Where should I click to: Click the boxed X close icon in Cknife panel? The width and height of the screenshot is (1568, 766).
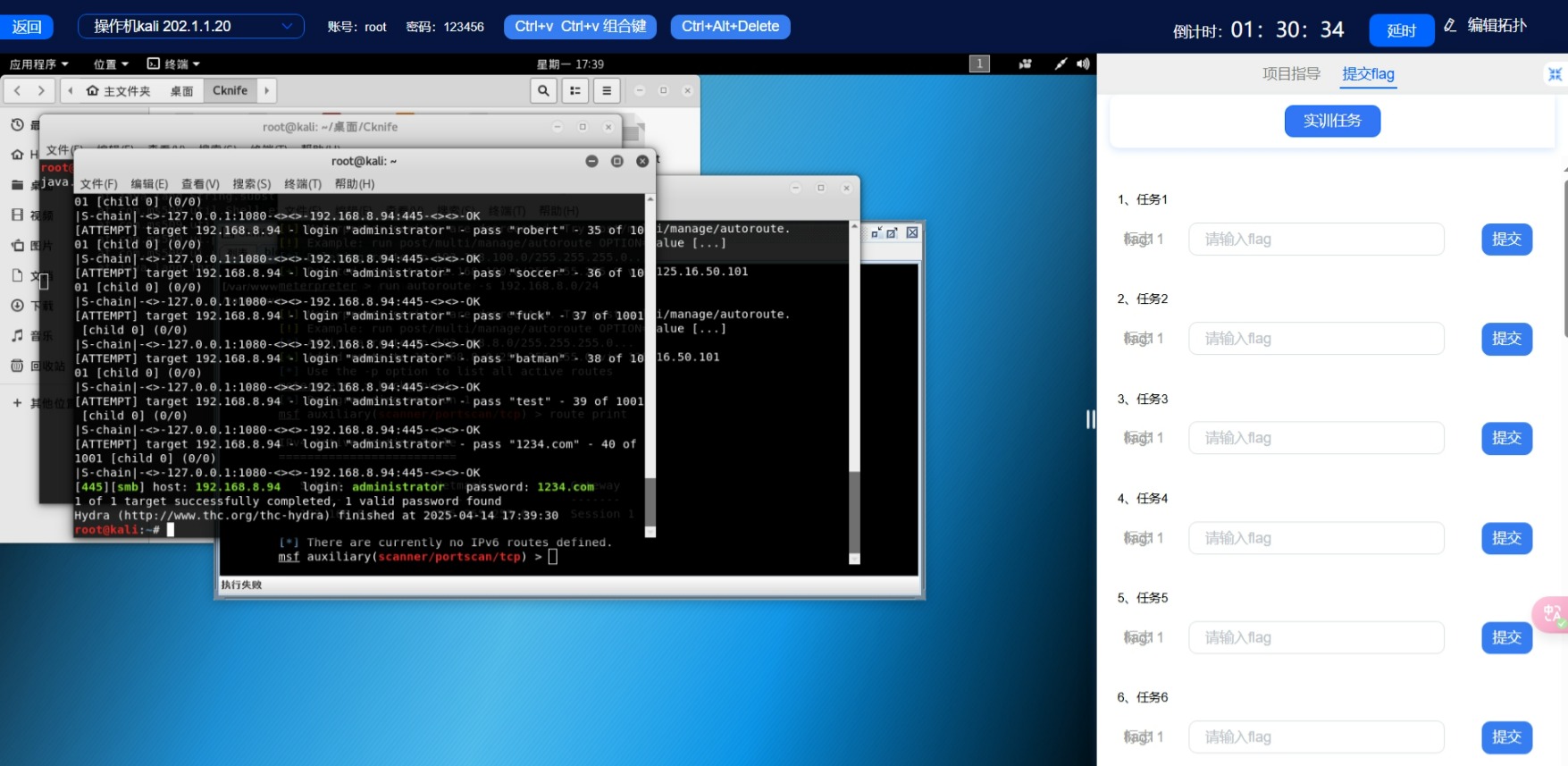click(912, 232)
